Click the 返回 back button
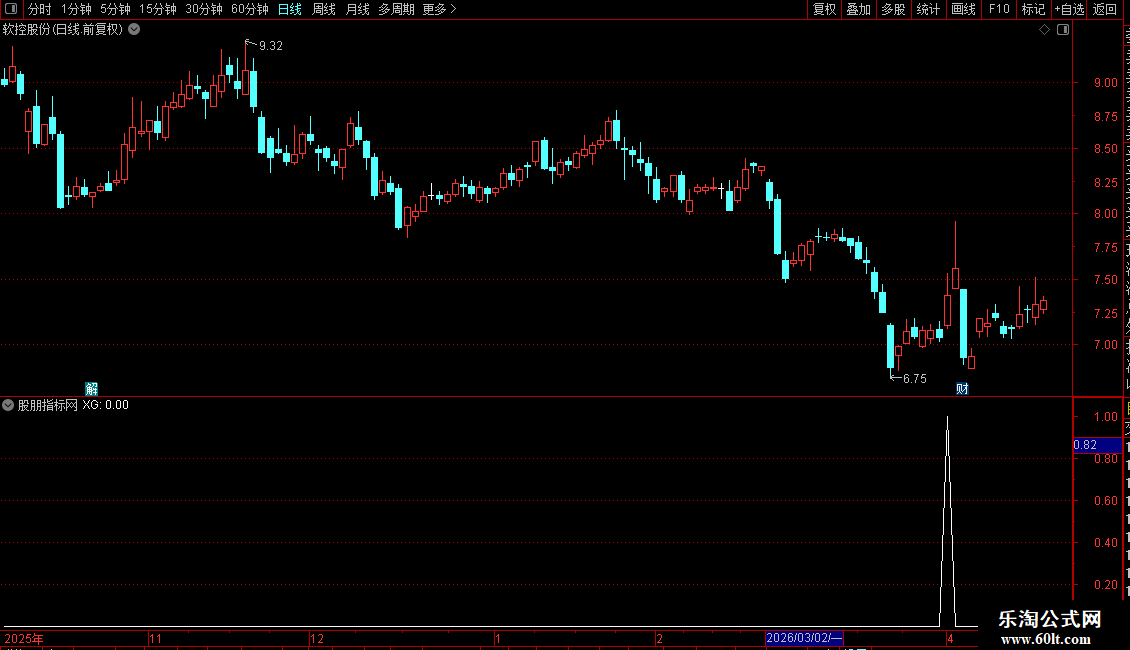 pyautogui.click(x=1105, y=9)
